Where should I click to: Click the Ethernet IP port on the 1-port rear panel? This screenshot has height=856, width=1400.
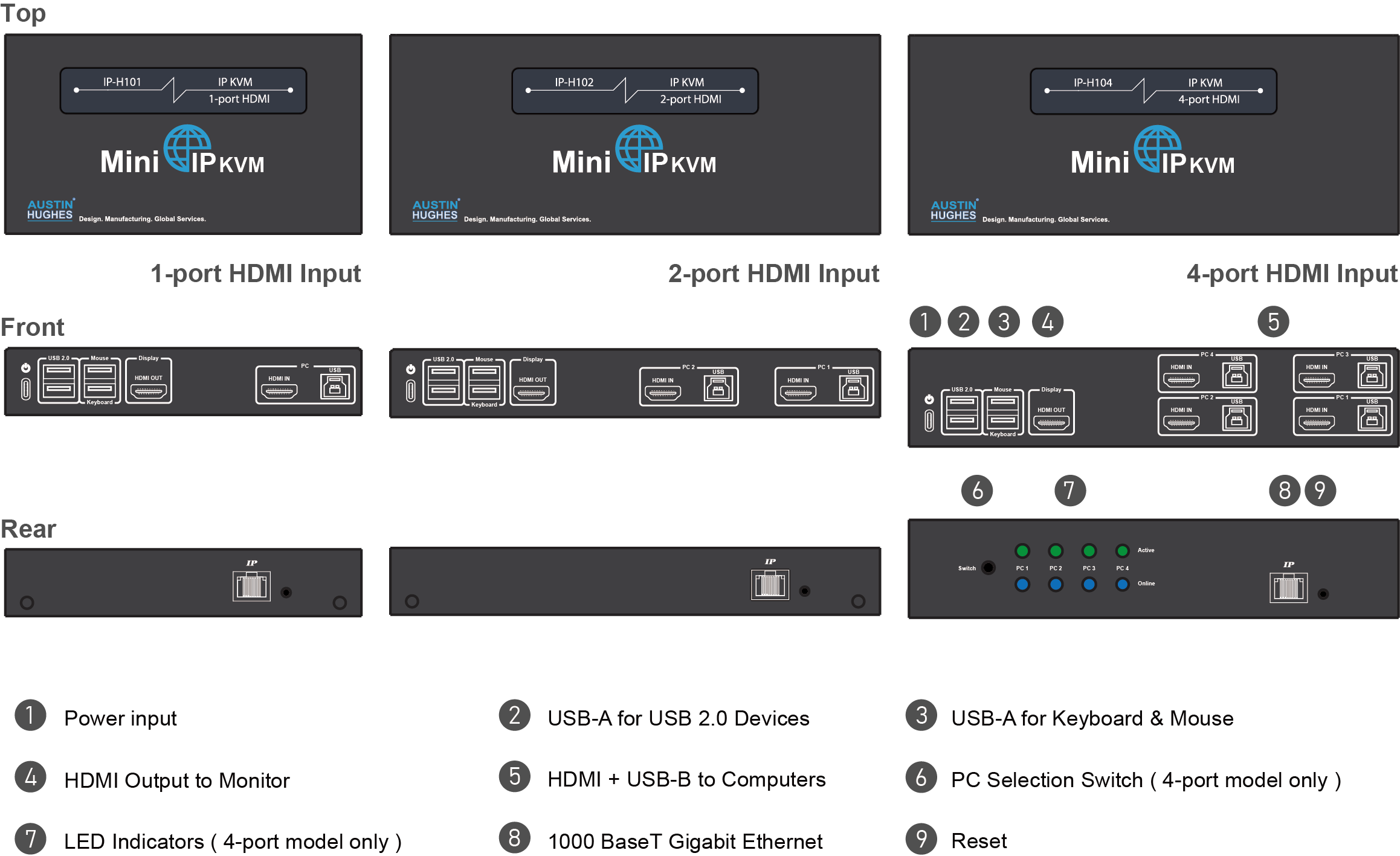tap(251, 586)
